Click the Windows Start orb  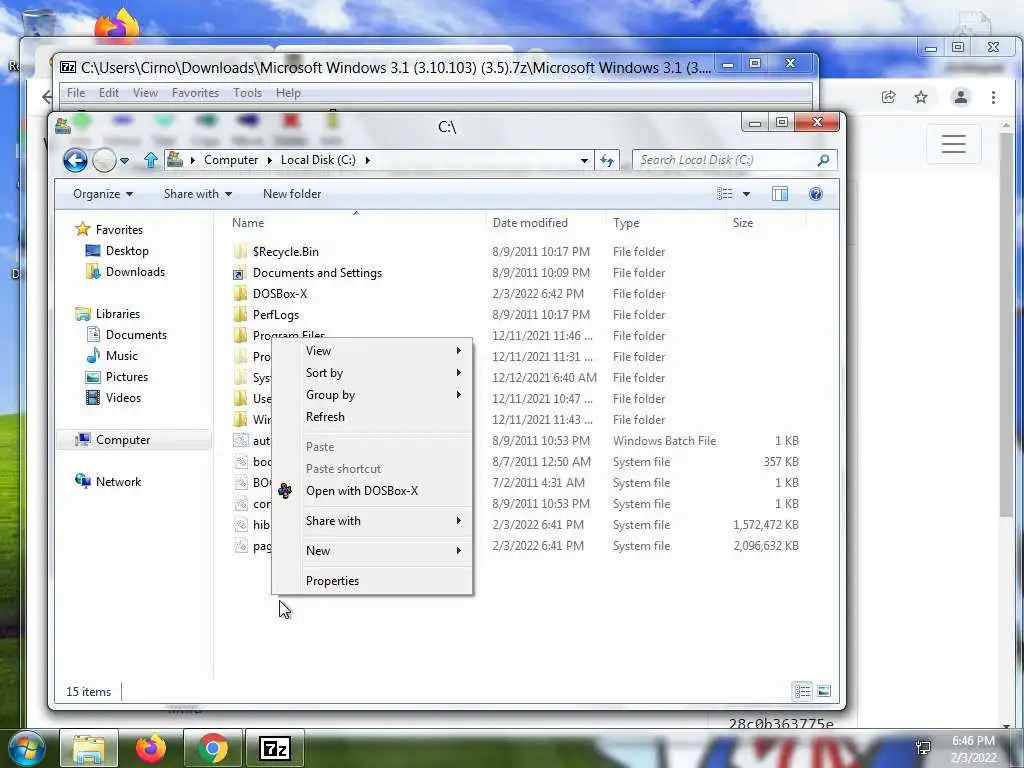(26, 748)
